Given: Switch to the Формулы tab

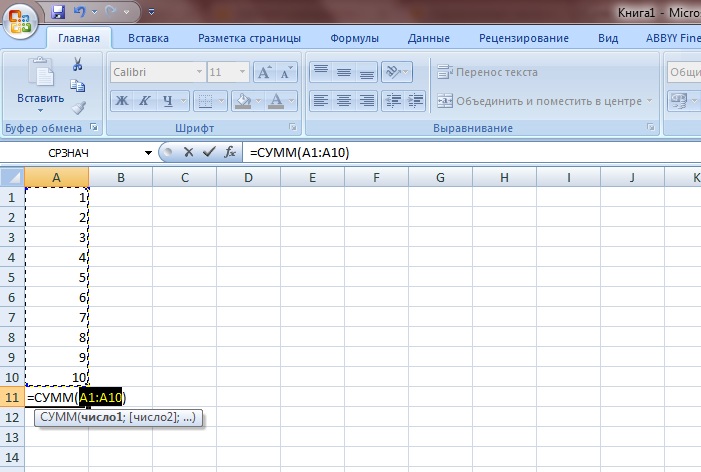Looking at the screenshot, I should point(354,39).
